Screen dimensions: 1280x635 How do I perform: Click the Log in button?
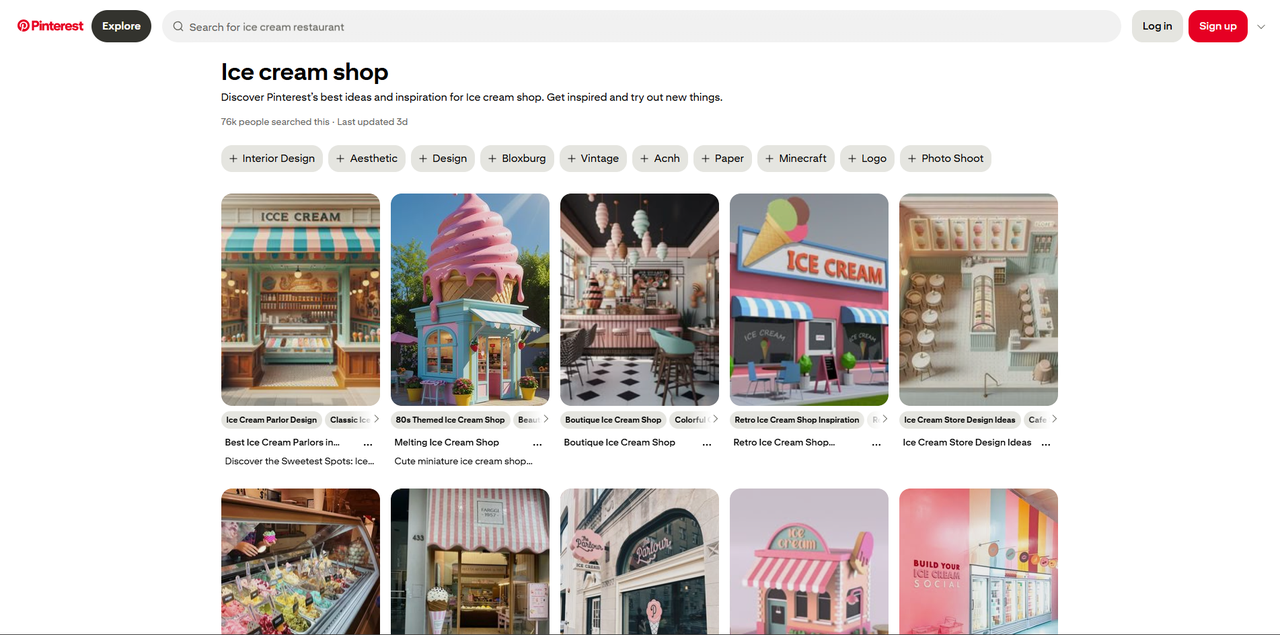coord(1156,26)
